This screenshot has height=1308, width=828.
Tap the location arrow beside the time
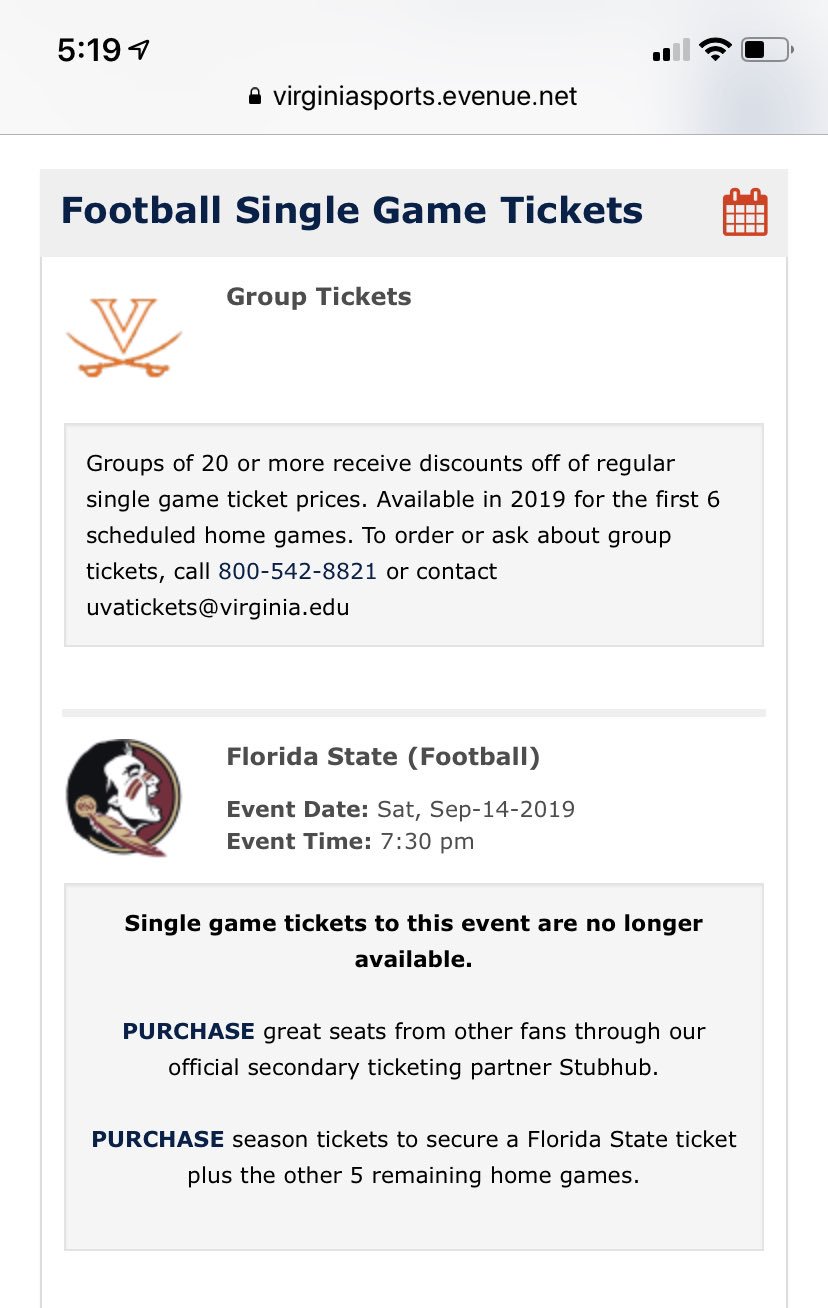click(x=140, y=50)
